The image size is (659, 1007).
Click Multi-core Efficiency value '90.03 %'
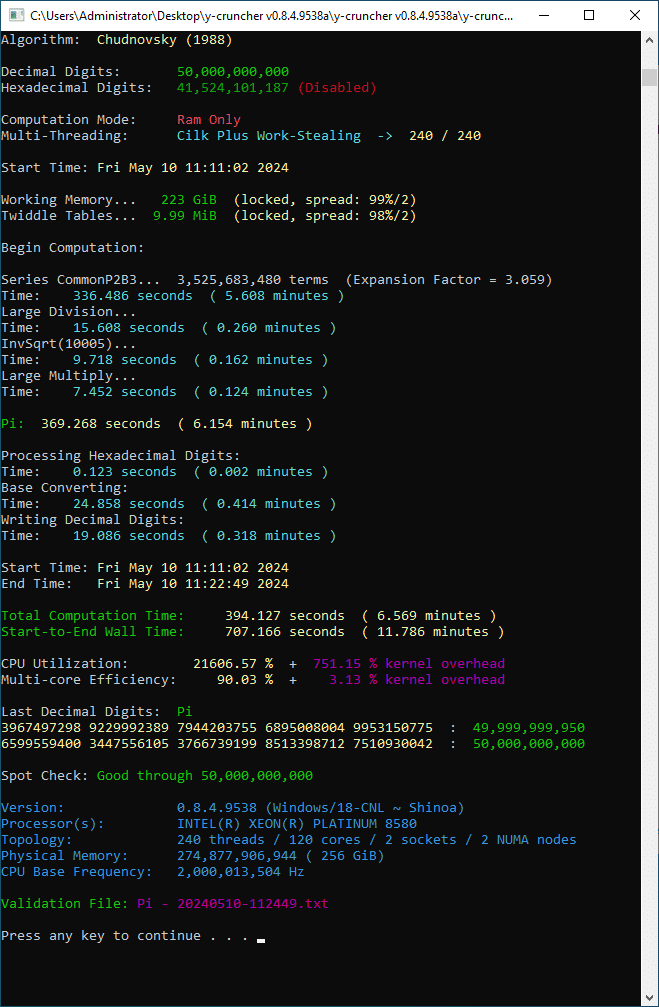tap(245, 680)
